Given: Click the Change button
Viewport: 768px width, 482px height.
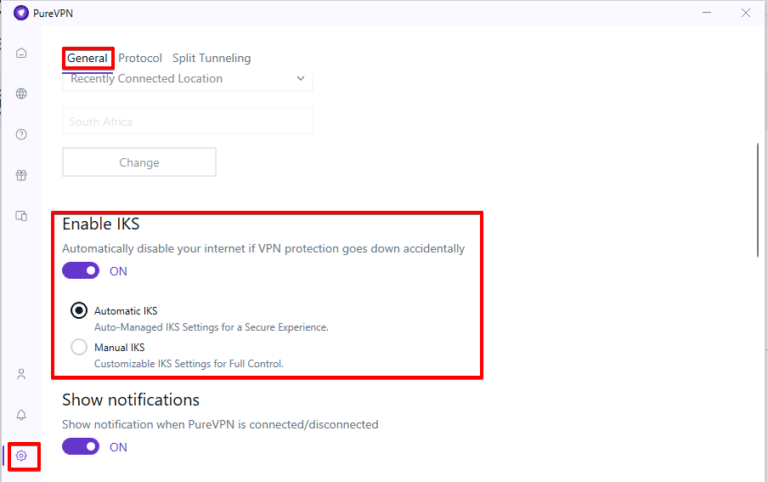Looking at the screenshot, I should [x=139, y=162].
